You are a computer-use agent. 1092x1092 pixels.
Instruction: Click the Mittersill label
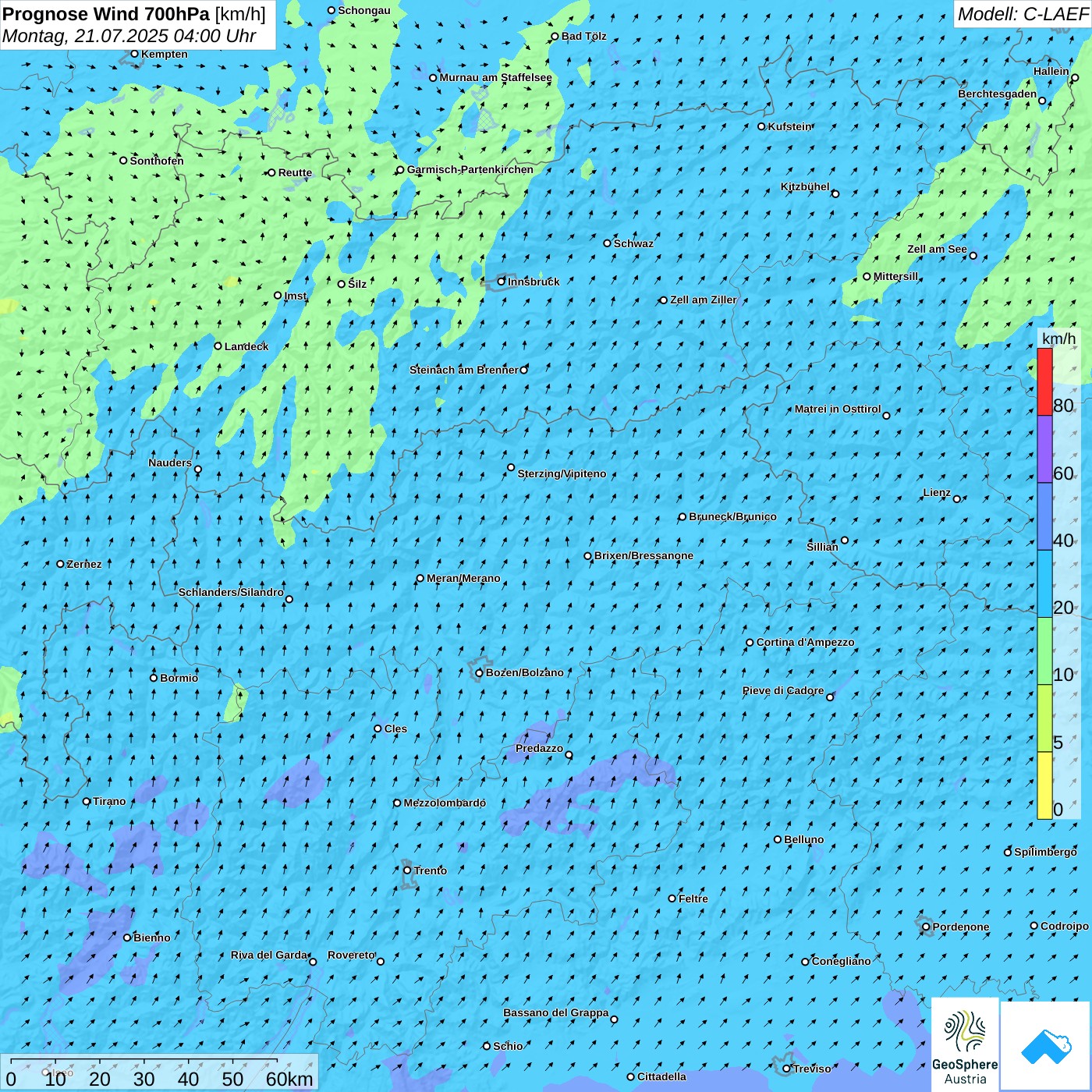[x=896, y=276]
